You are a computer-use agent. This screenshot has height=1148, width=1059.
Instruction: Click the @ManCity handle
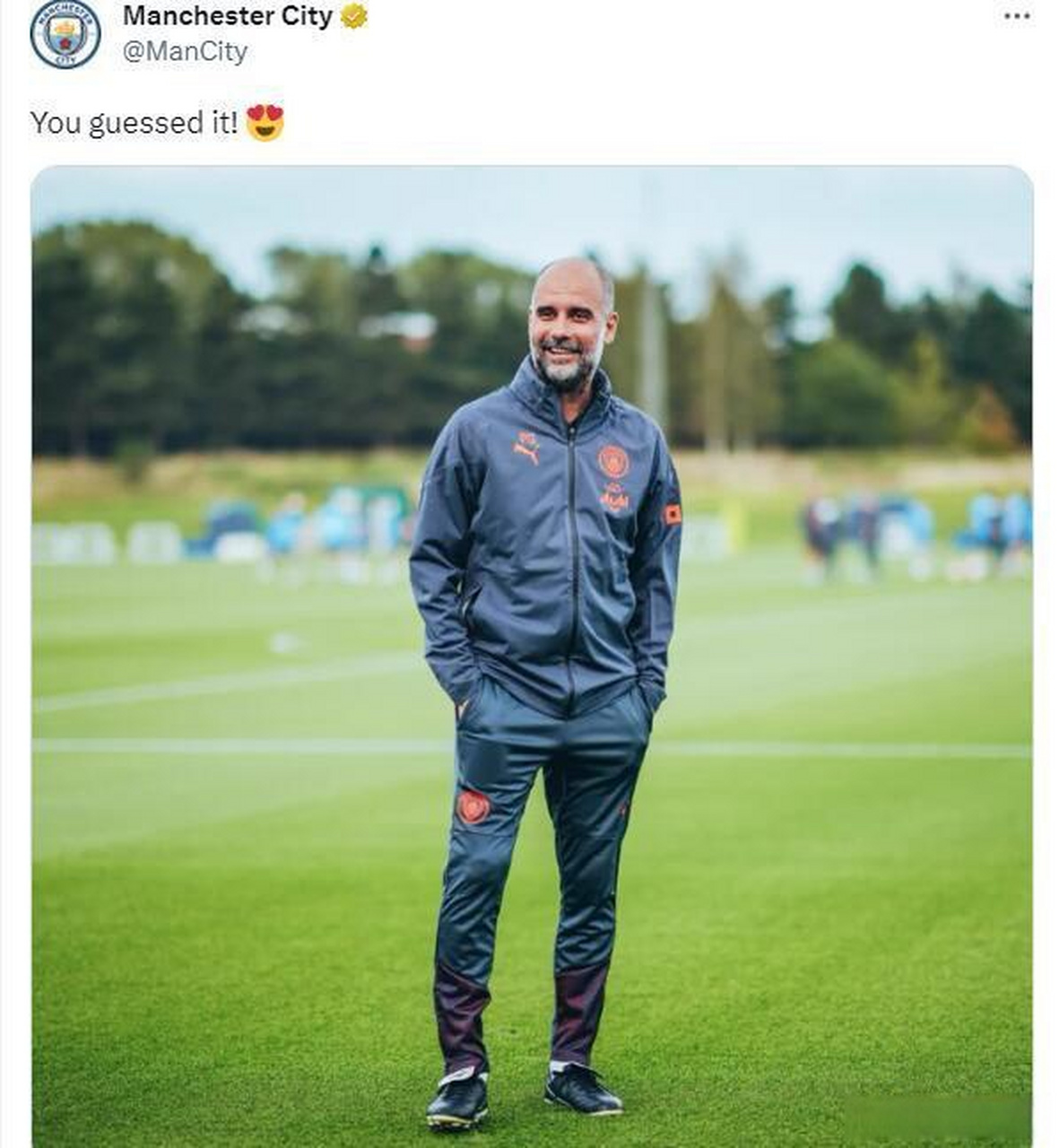[185, 52]
